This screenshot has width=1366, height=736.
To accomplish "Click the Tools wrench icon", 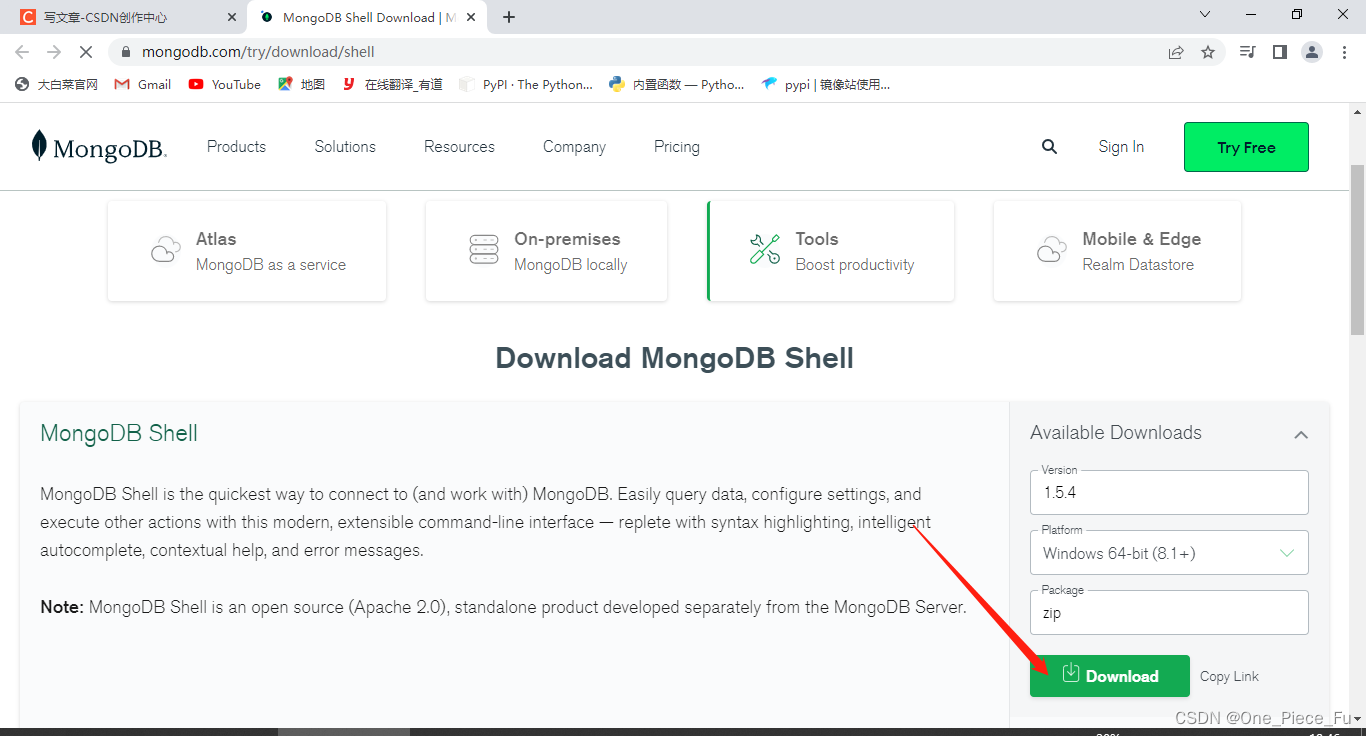I will 765,249.
